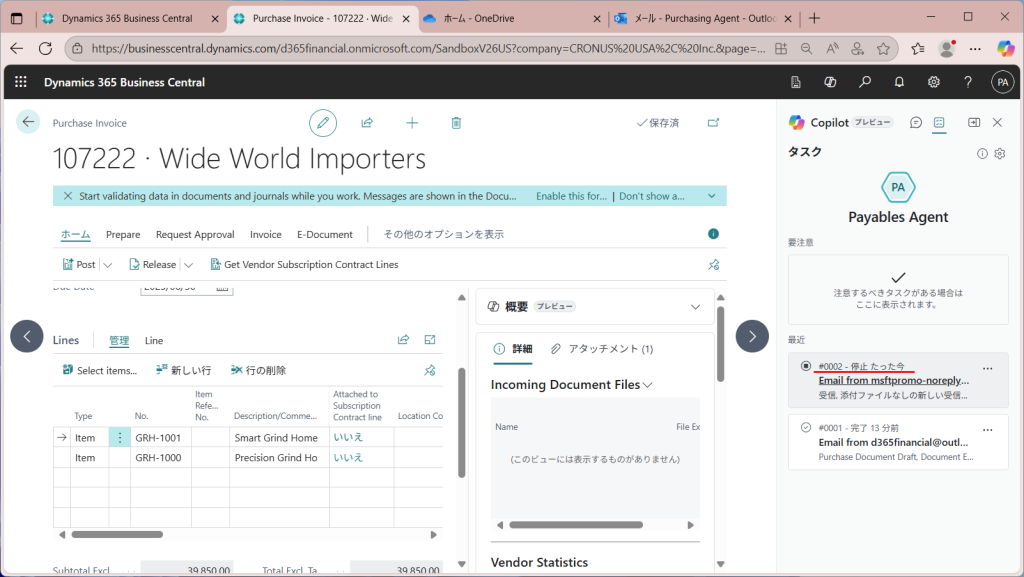Open the app launcher waffle menu
The width and height of the screenshot is (1024, 577).
tap(21, 82)
